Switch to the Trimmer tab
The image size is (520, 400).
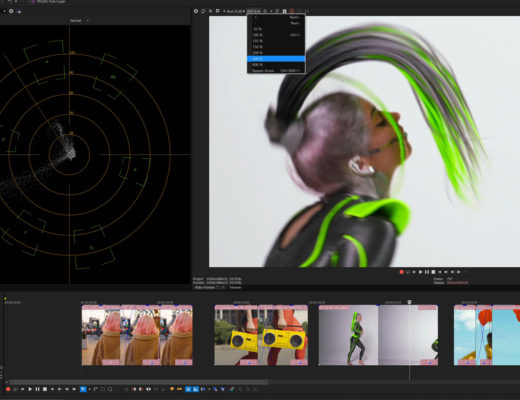pyautogui.click(x=235, y=287)
